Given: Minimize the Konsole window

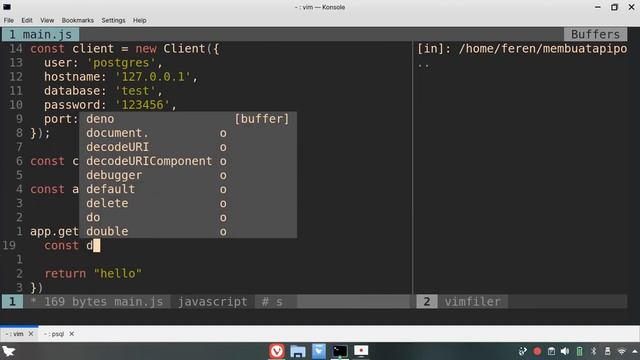Looking at the screenshot, I should pyautogui.click(x=598, y=7).
